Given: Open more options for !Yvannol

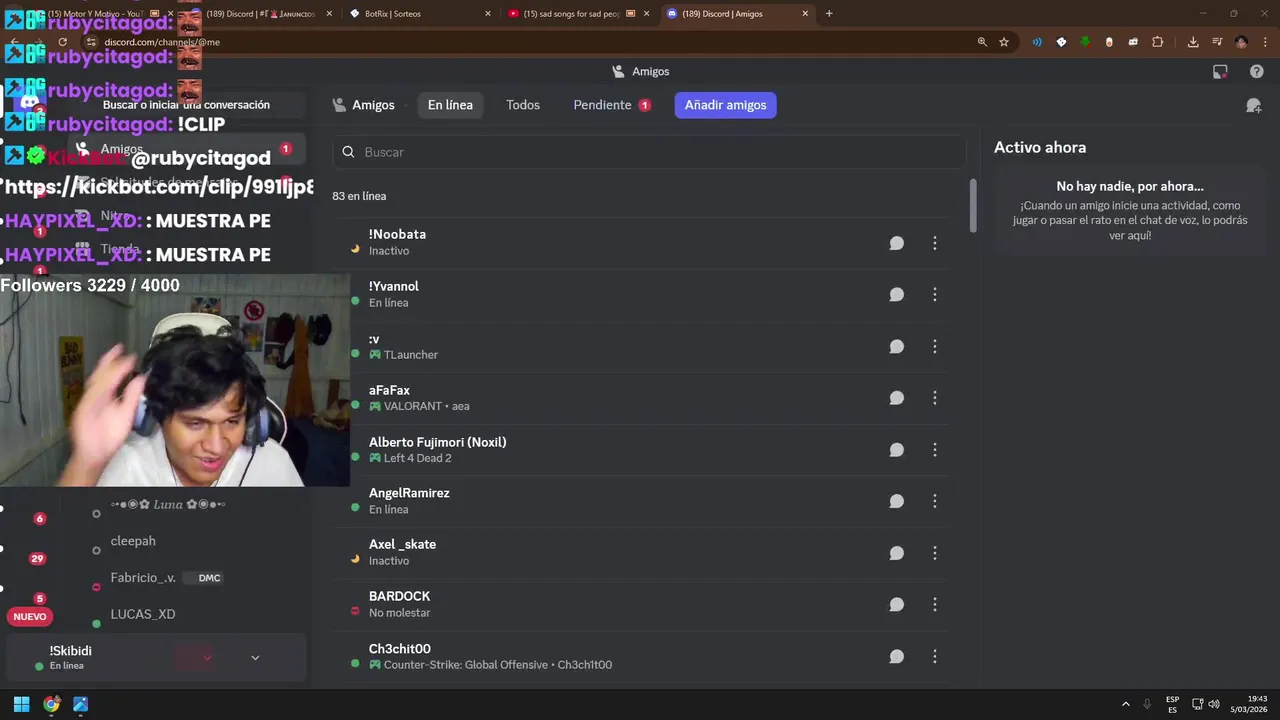Looking at the screenshot, I should click(935, 295).
